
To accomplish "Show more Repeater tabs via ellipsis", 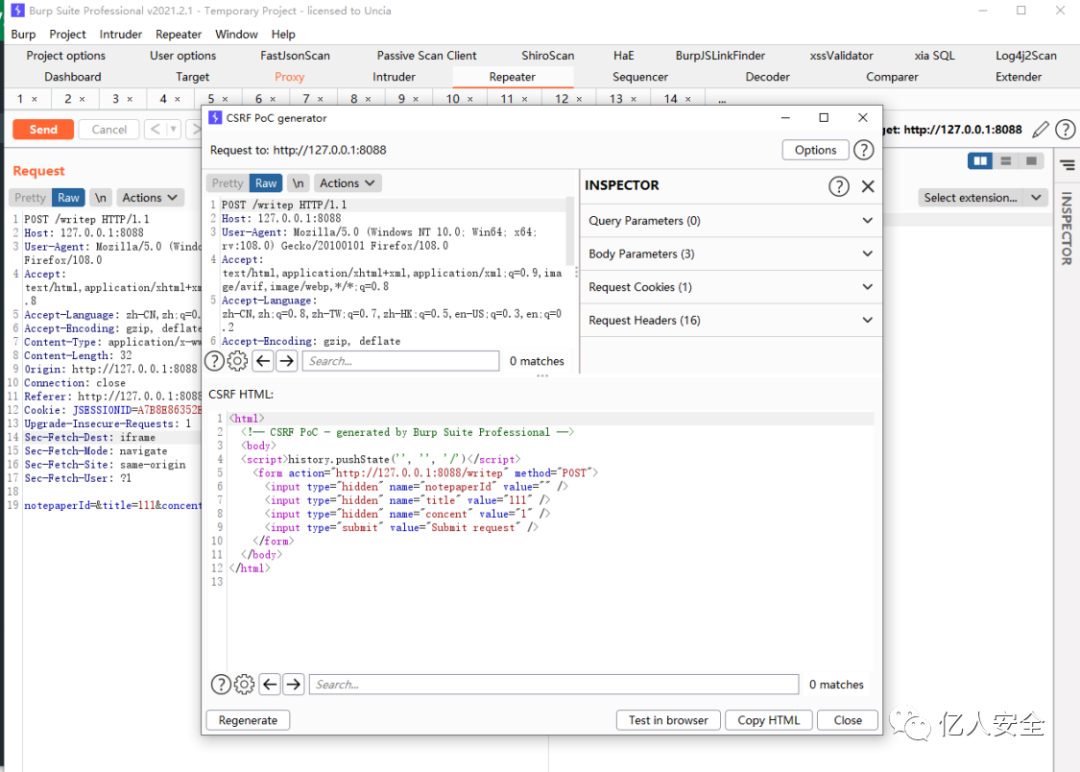I will (722, 100).
